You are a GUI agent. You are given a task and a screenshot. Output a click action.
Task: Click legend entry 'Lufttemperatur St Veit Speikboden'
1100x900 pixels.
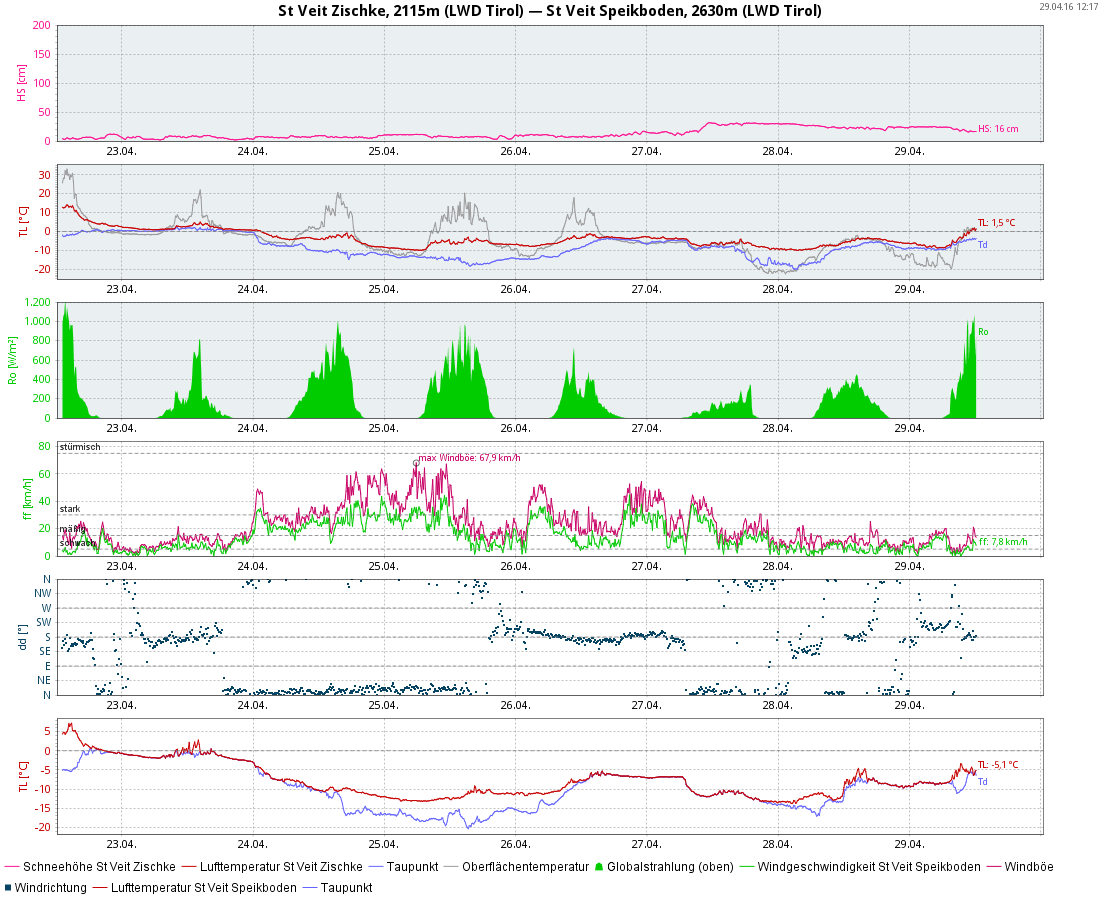tap(203, 887)
